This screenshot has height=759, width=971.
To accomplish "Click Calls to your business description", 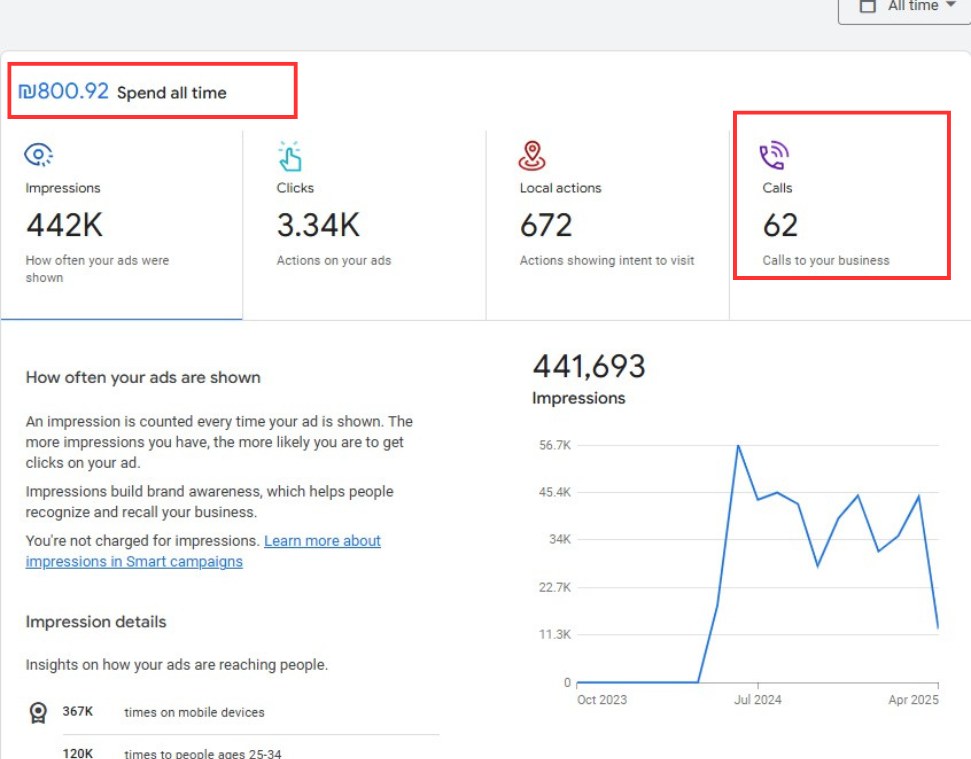I will click(x=825, y=261).
